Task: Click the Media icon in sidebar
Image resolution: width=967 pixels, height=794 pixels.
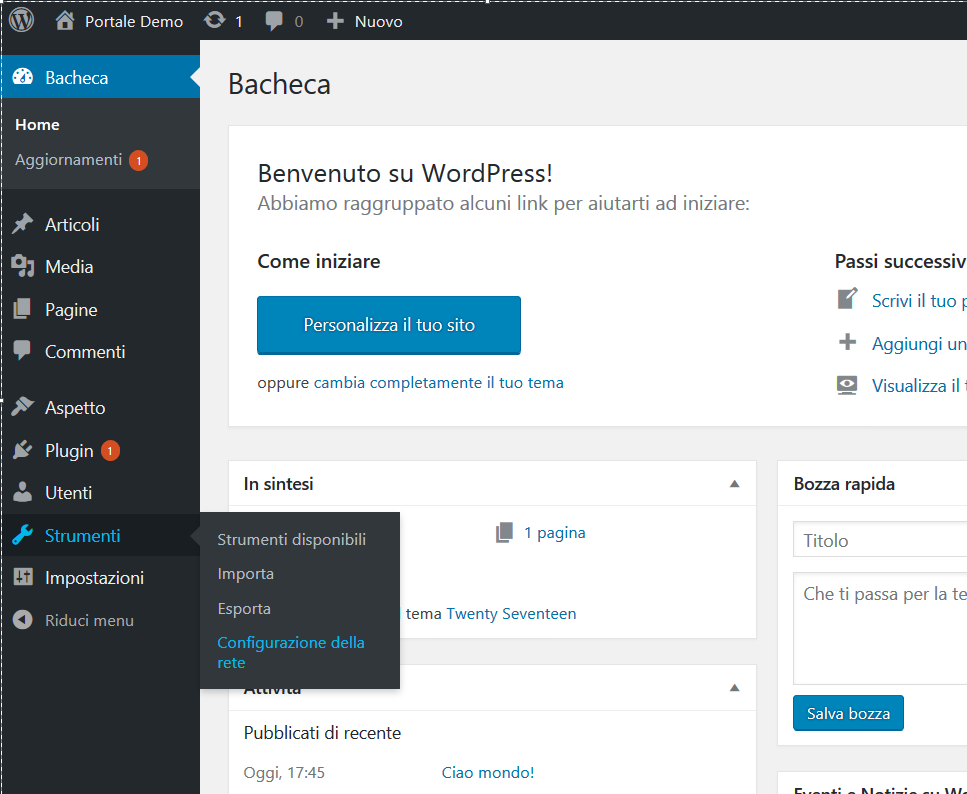Action: coord(22,267)
